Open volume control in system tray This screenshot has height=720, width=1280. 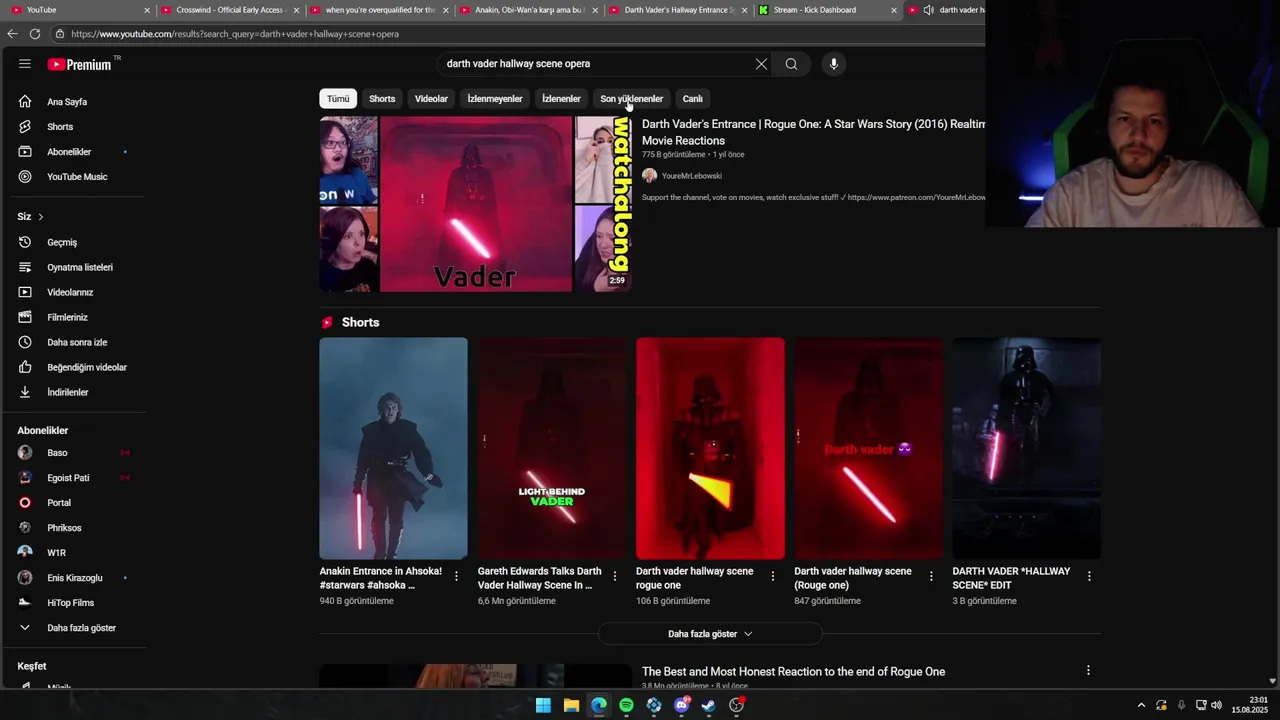click(1216, 705)
